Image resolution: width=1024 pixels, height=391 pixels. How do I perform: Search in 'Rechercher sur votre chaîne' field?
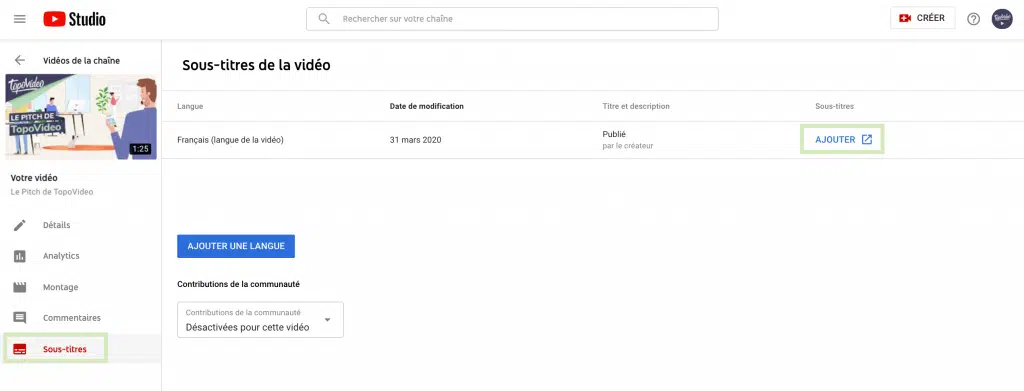coord(512,19)
